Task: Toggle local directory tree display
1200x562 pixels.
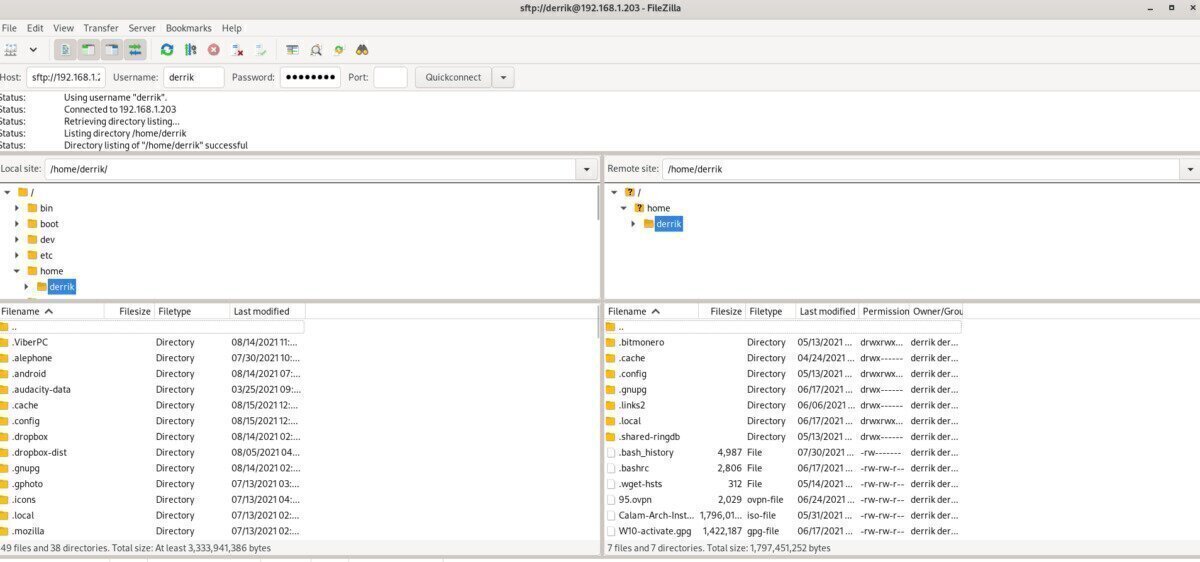Action: [x=88, y=49]
